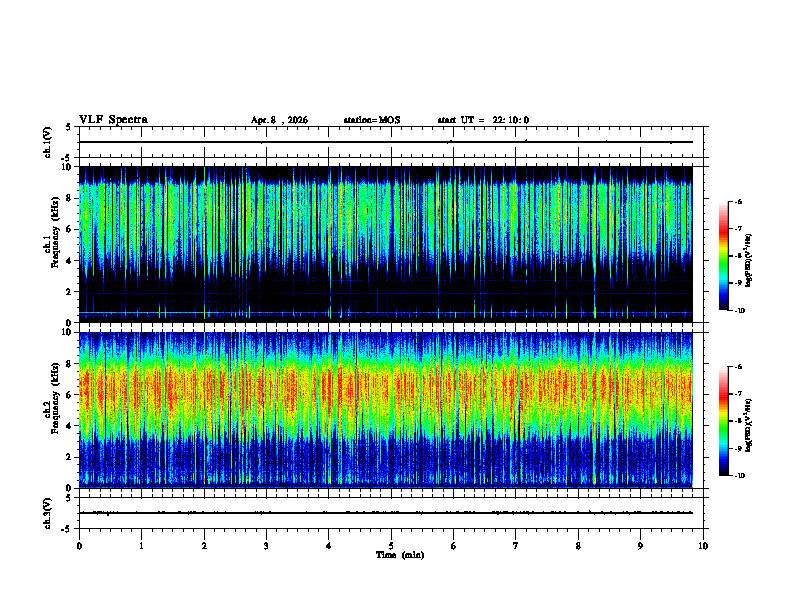Screen dimensions: 792x612
Task: Click time axis tick label "5"
Action: 391,546
